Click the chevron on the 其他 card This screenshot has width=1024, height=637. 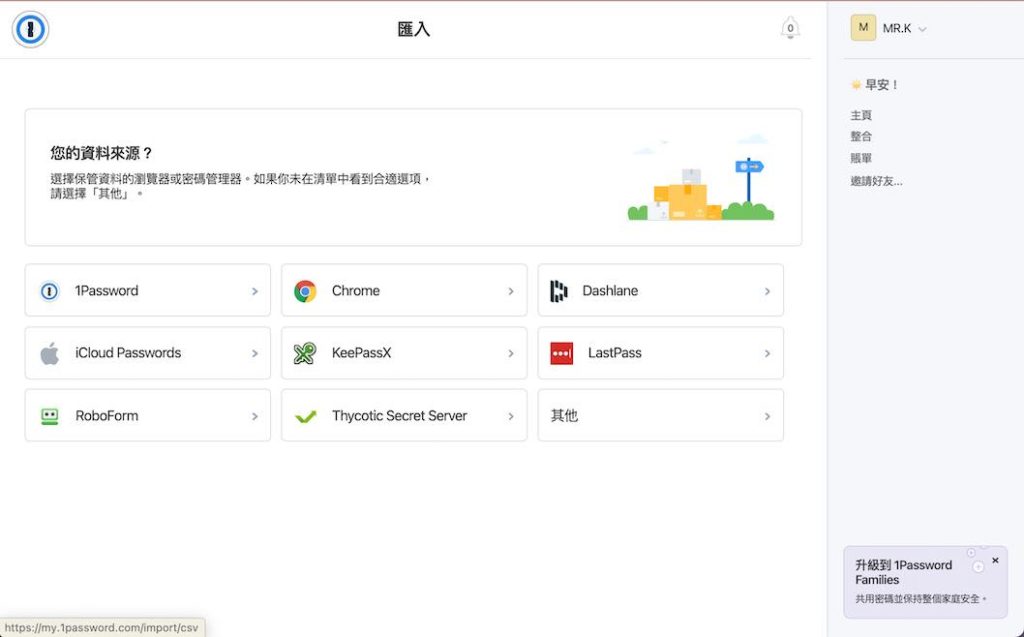tap(767, 416)
